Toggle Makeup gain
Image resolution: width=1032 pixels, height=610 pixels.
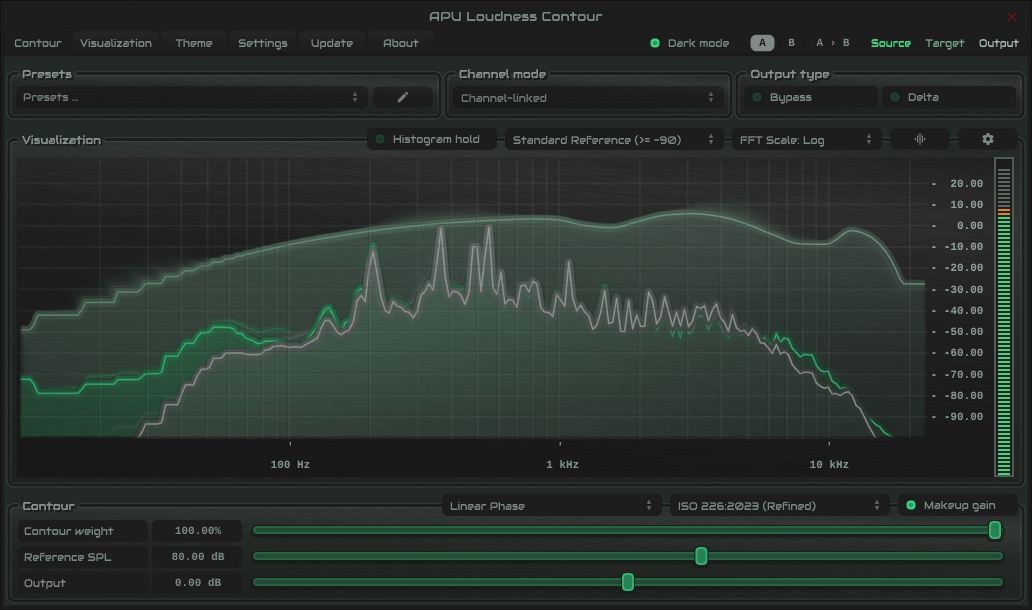[x=958, y=505]
